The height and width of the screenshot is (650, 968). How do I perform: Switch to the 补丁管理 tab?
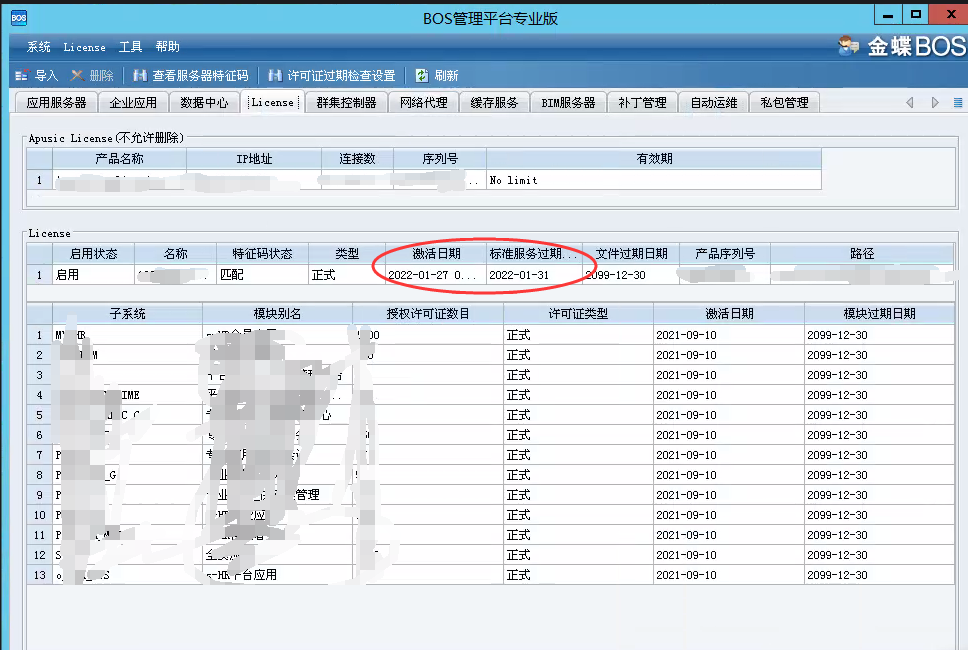tap(643, 102)
